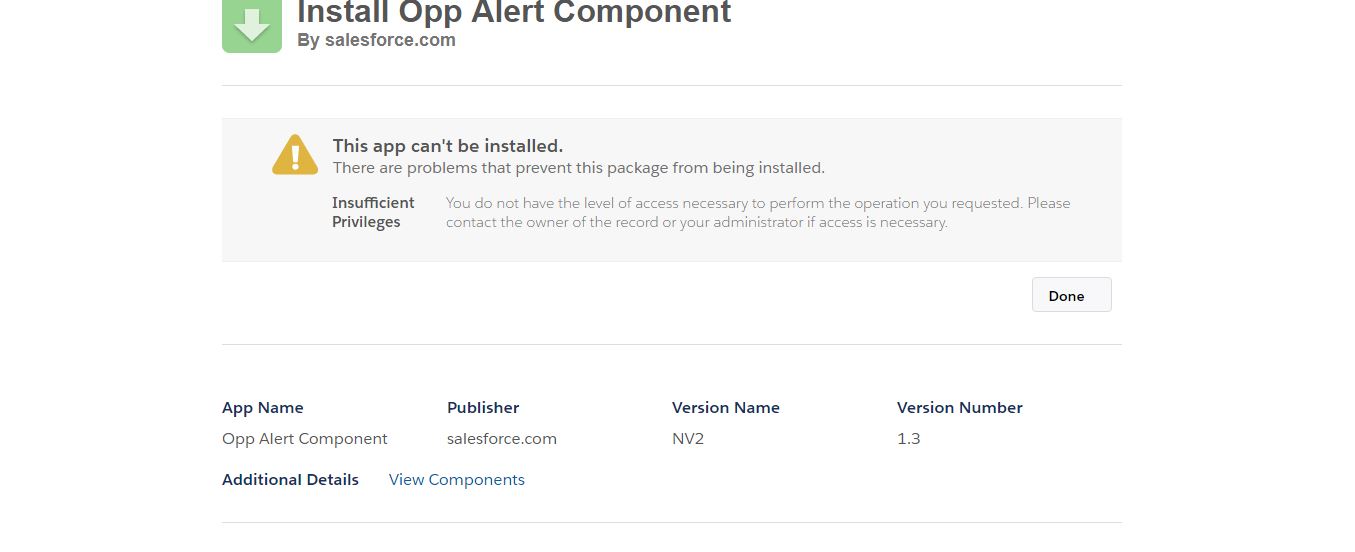Open the View Components link
Image resolution: width=1355 pixels, height=552 pixels.
coord(456,480)
